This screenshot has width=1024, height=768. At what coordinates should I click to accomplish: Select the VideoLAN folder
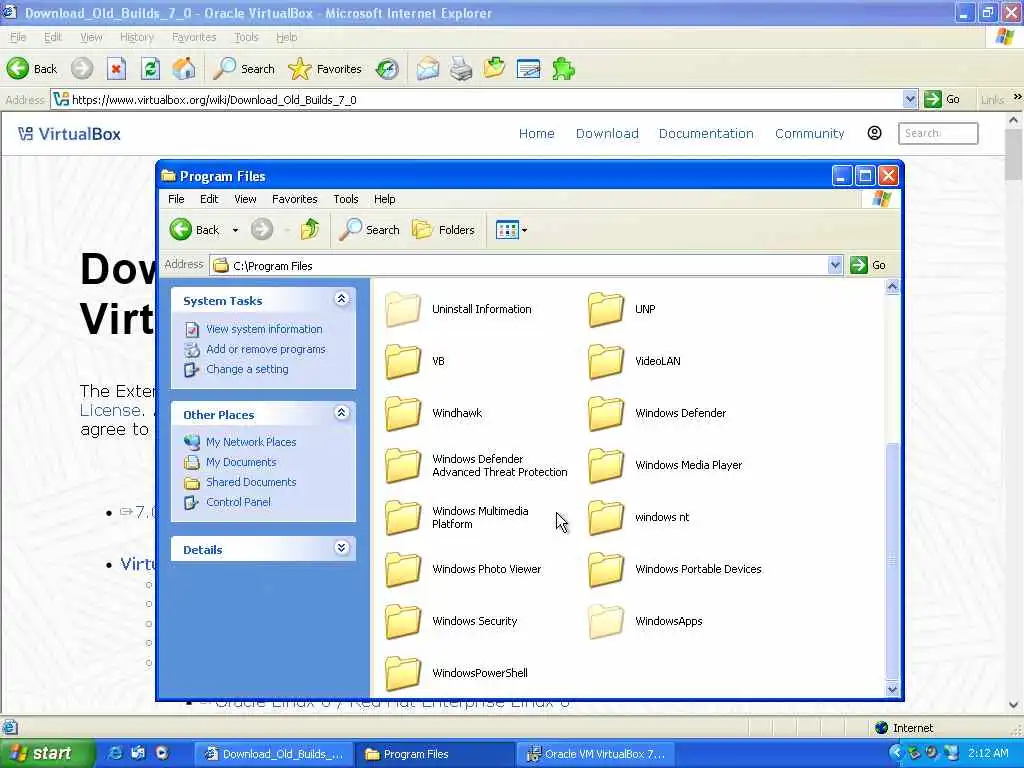(635, 361)
